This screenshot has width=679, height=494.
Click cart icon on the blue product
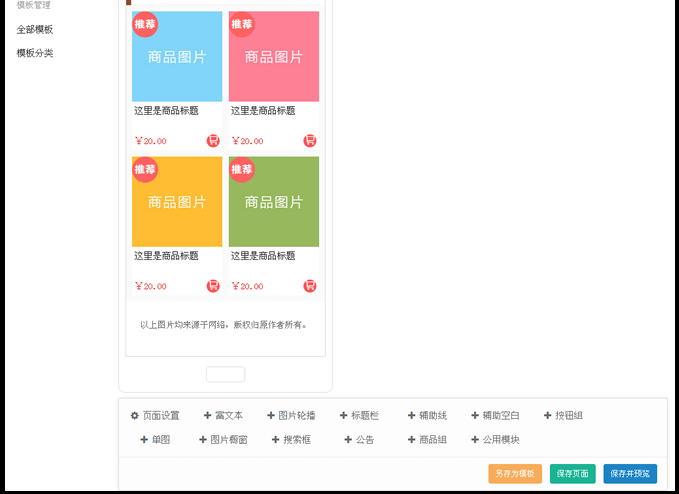point(213,141)
